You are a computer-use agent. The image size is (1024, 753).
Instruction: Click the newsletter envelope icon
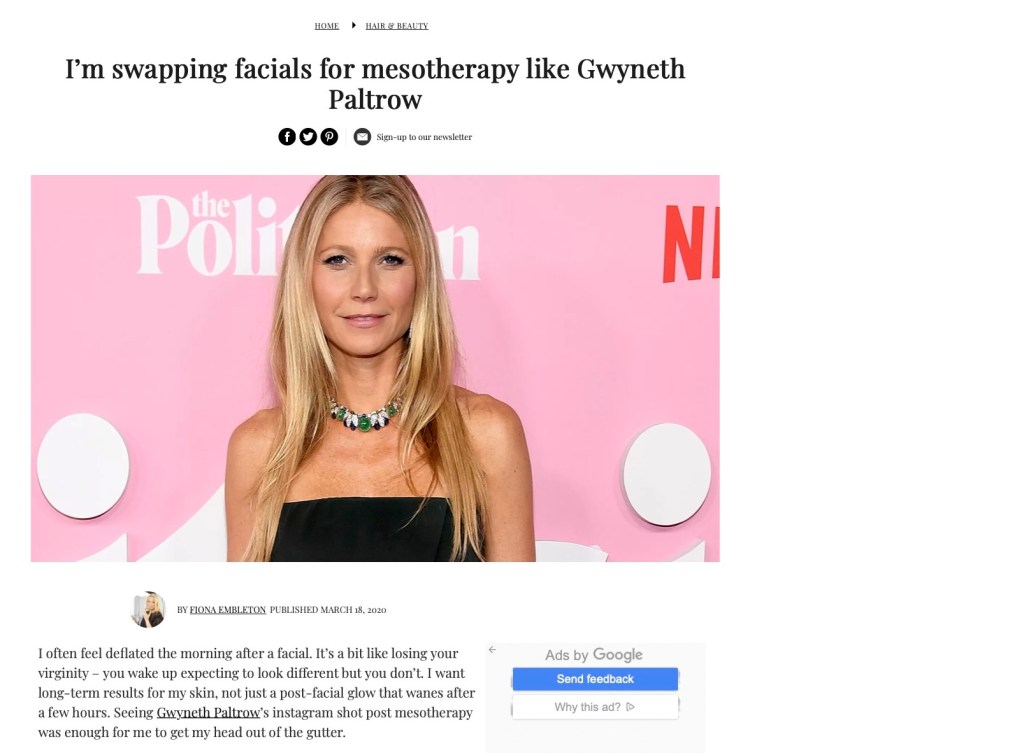(362, 136)
